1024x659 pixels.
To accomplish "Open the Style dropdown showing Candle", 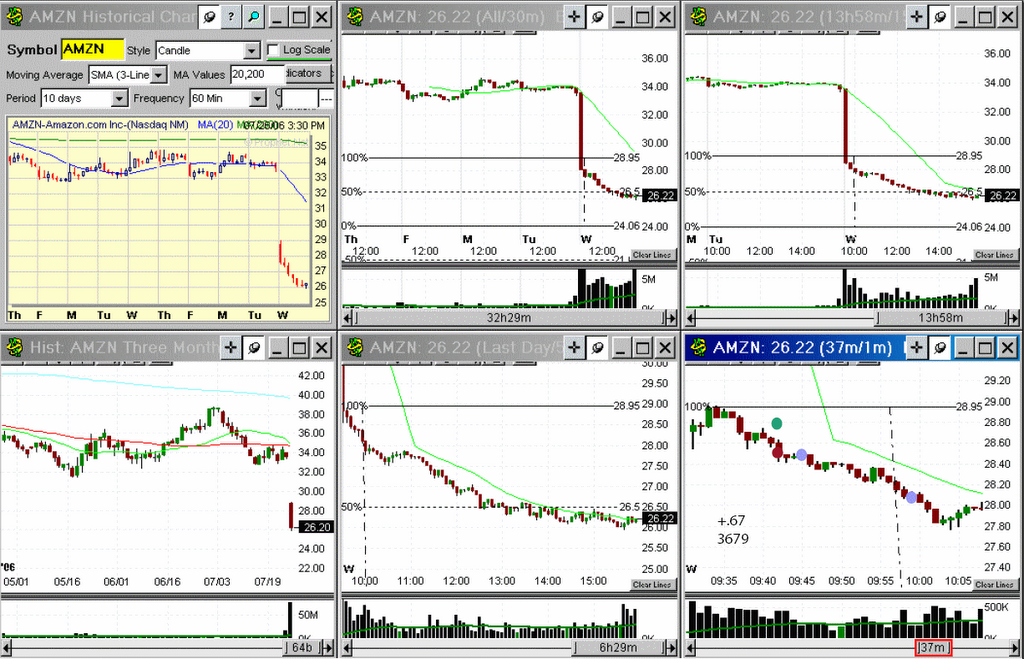I will click(x=252, y=50).
